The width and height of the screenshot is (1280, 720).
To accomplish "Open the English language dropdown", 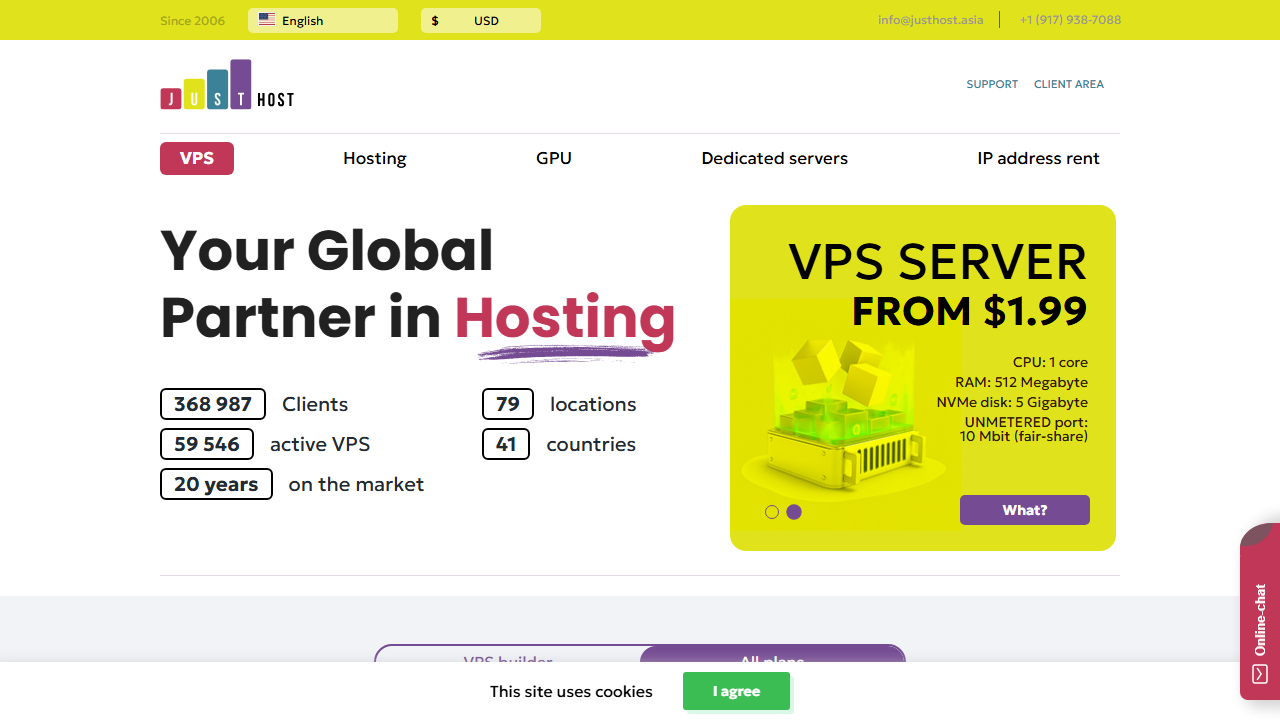I will pyautogui.click(x=323, y=21).
